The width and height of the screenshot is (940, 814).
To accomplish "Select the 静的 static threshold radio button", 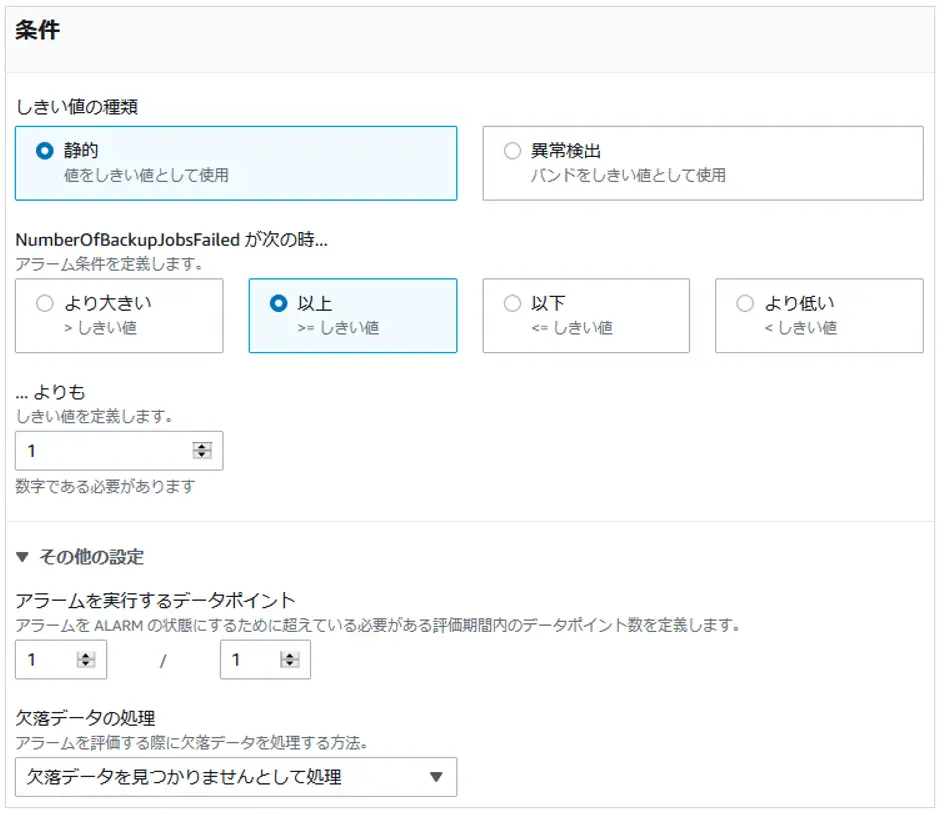I will pos(44,150).
